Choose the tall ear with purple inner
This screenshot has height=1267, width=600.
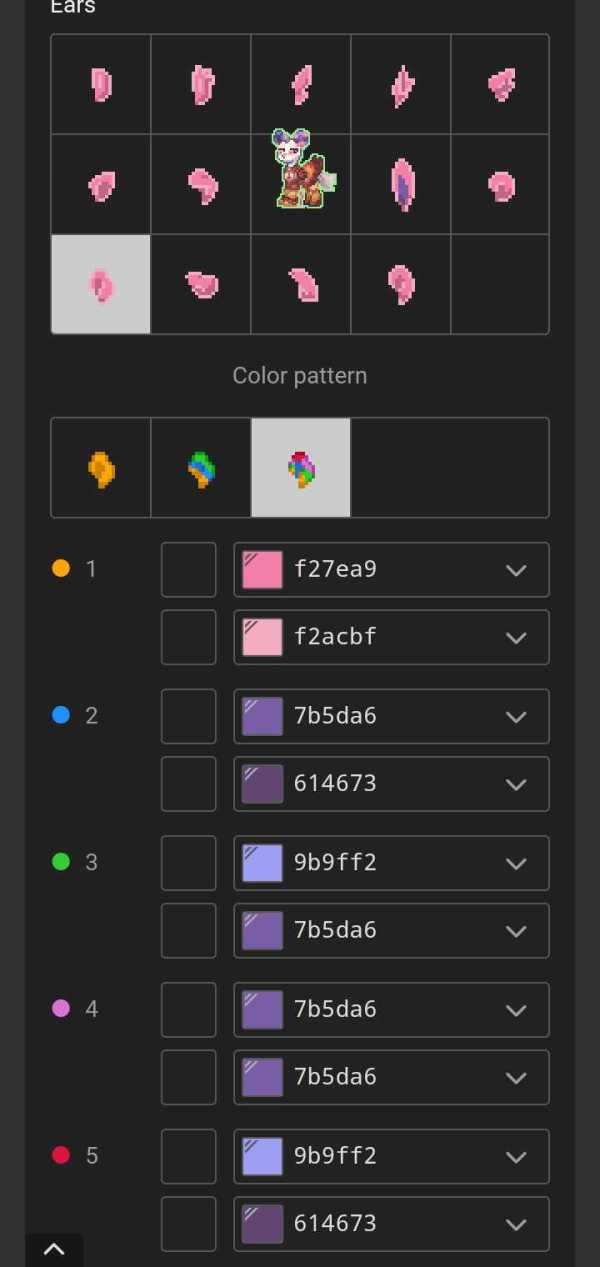pyautogui.click(x=401, y=185)
